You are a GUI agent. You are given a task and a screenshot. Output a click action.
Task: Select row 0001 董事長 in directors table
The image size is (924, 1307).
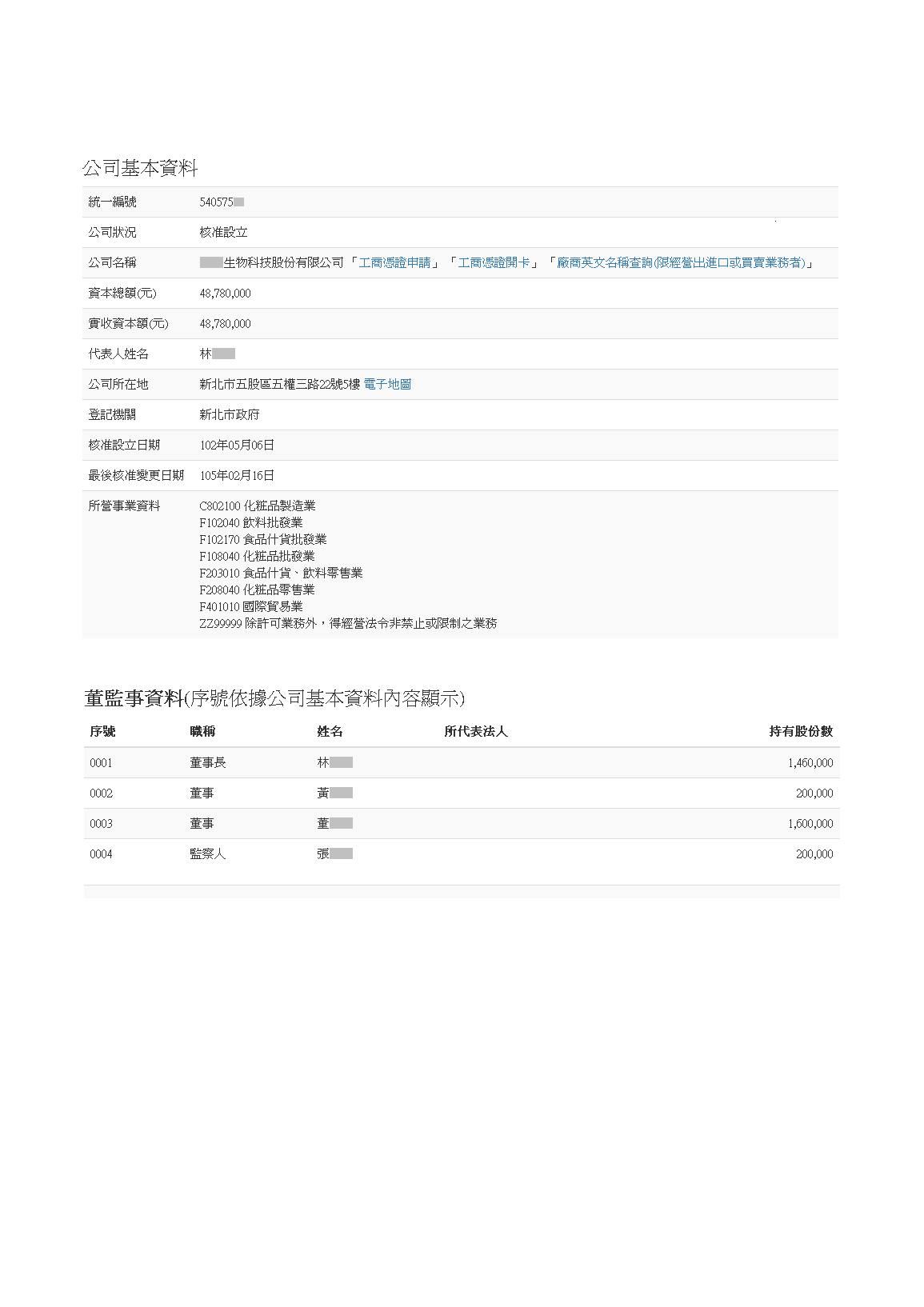coord(207,763)
